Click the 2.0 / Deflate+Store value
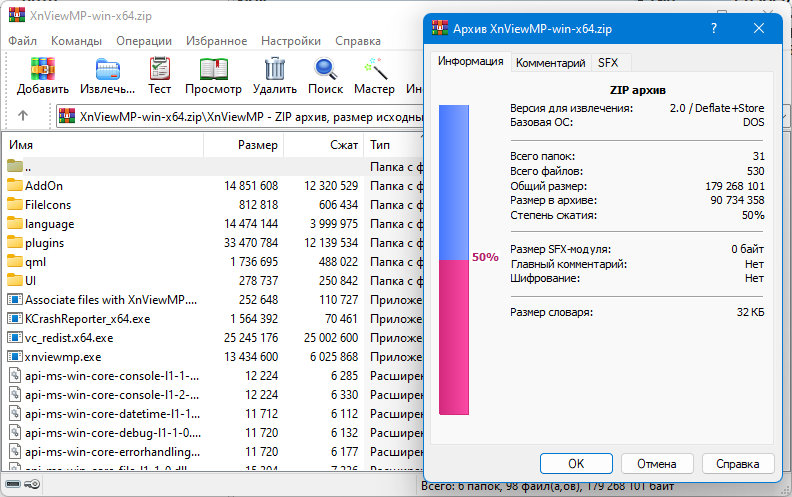The width and height of the screenshot is (792, 497). click(717, 108)
